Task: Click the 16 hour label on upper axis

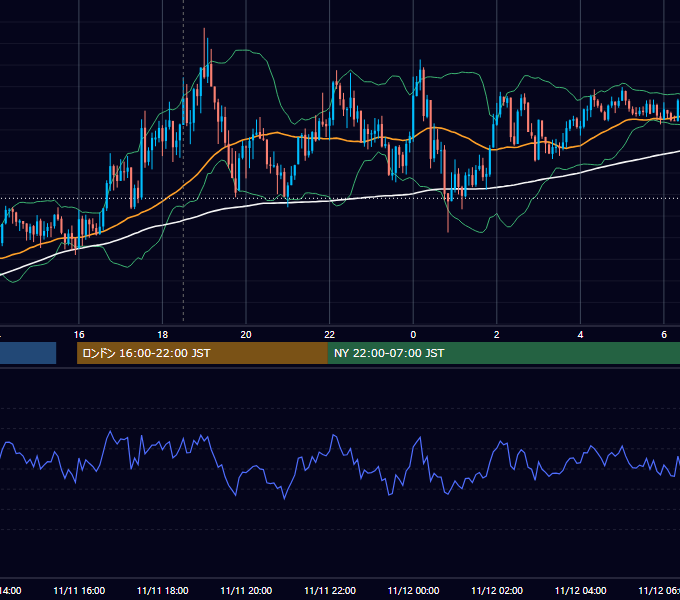Action: [x=79, y=335]
